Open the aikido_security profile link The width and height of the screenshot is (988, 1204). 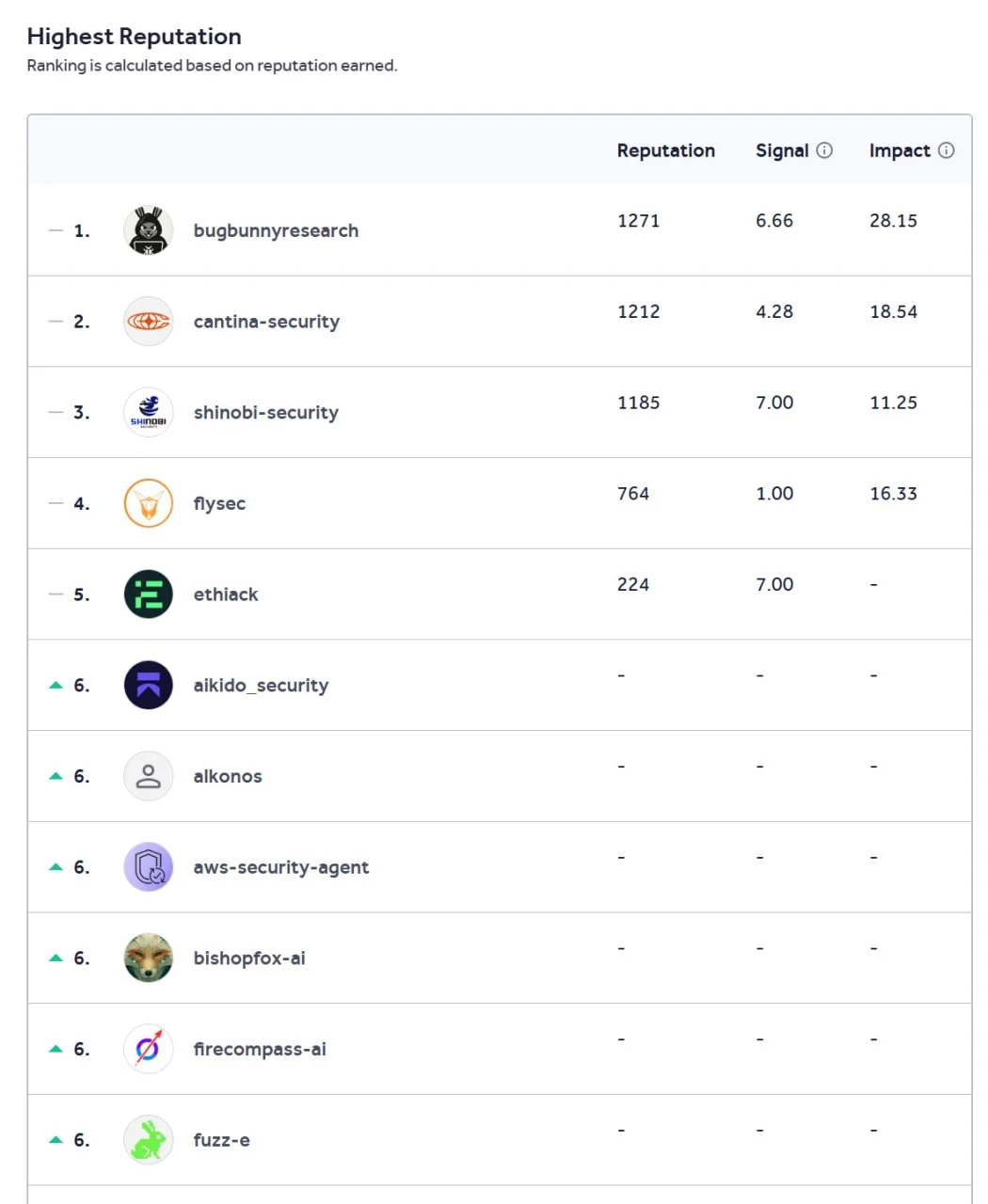tap(261, 686)
